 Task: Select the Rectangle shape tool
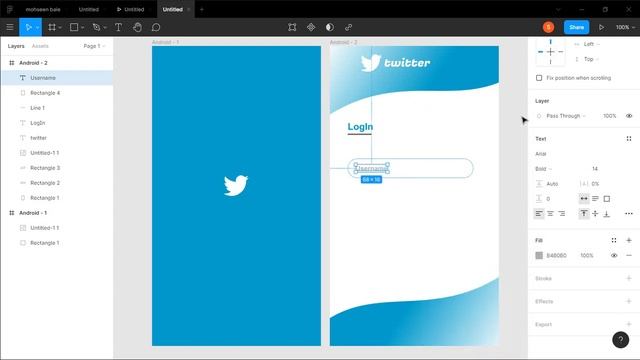point(74,27)
